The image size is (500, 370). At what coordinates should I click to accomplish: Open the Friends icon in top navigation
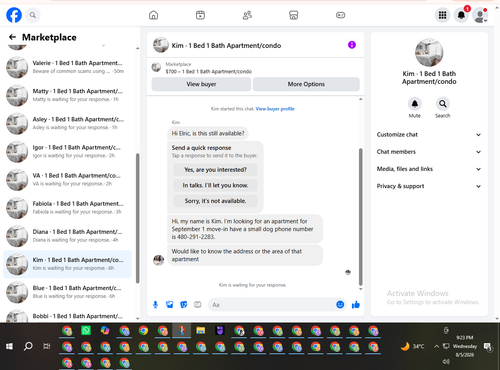click(247, 15)
